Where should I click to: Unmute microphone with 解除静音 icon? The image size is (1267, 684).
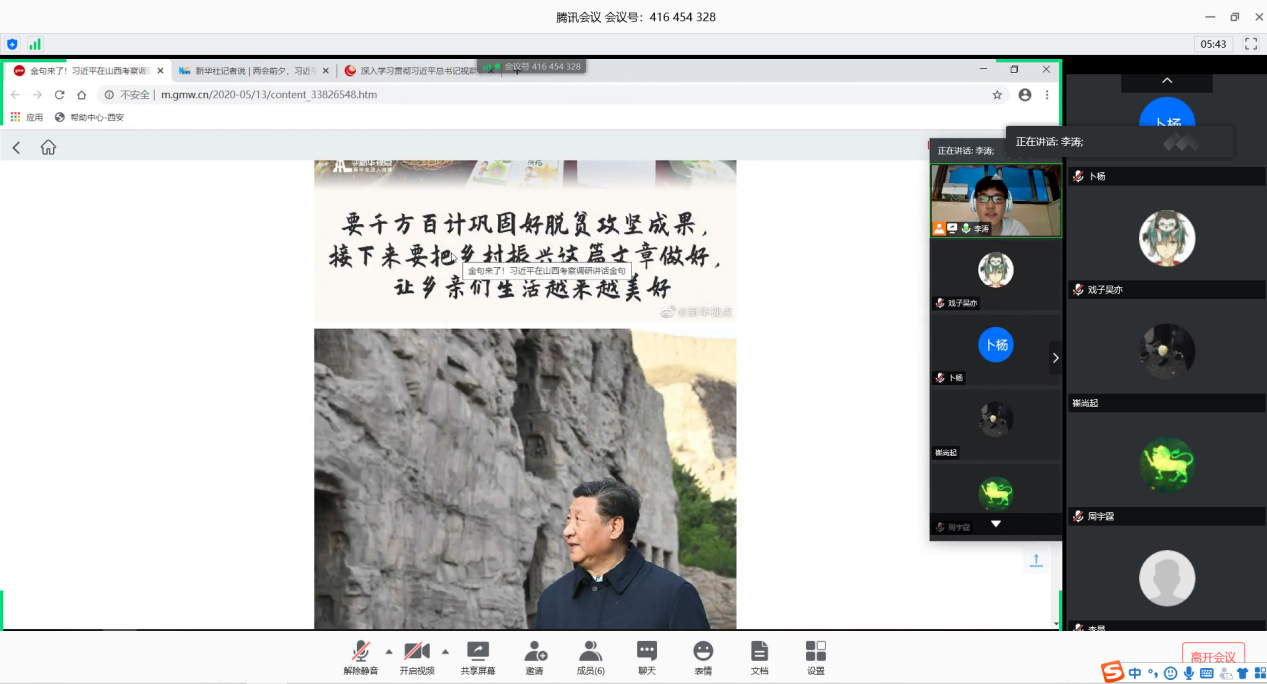click(x=360, y=652)
